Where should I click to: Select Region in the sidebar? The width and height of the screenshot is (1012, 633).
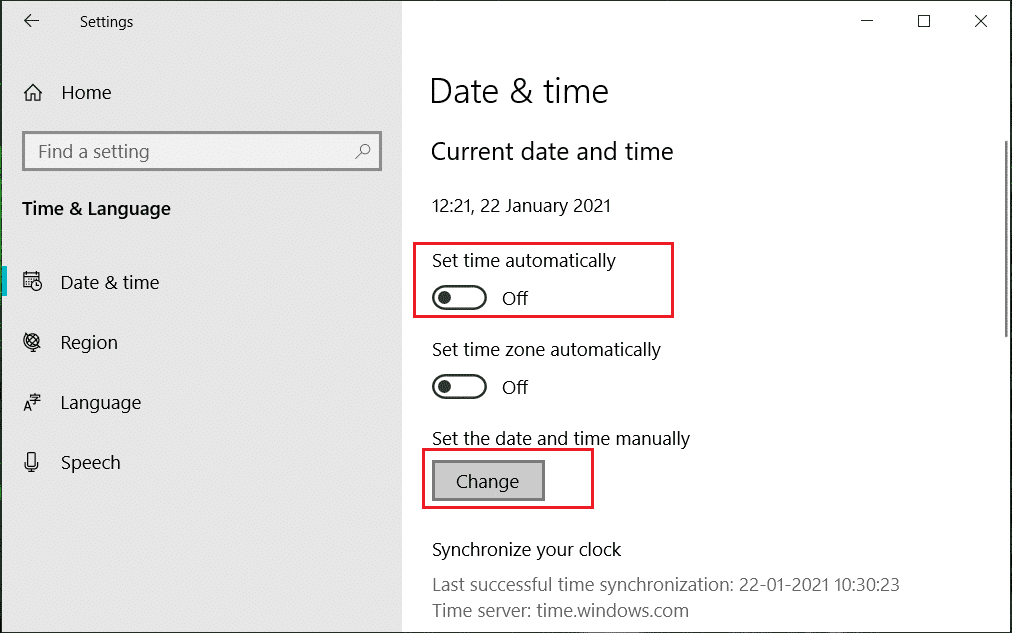click(89, 343)
